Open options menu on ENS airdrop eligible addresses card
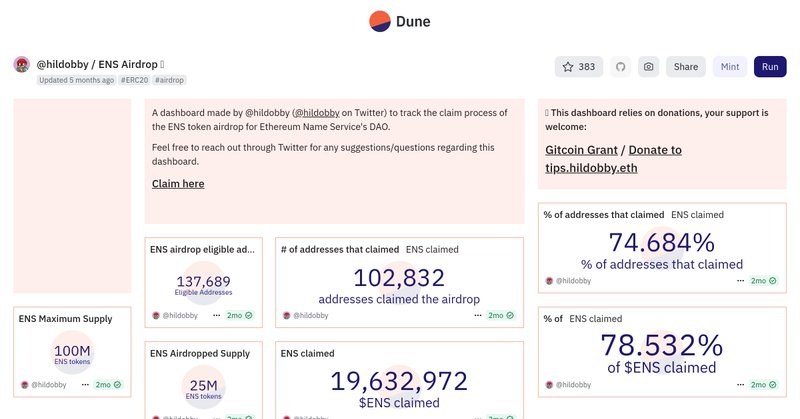The width and height of the screenshot is (800, 419). tap(216, 315)
